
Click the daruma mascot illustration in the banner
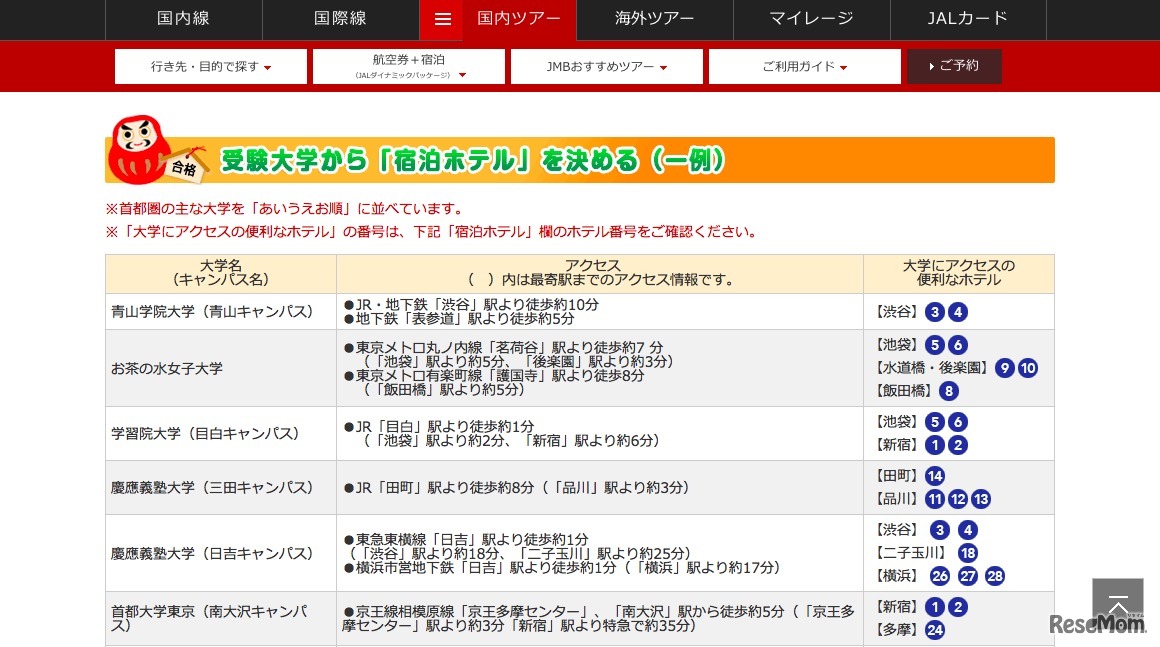(138, 151)
